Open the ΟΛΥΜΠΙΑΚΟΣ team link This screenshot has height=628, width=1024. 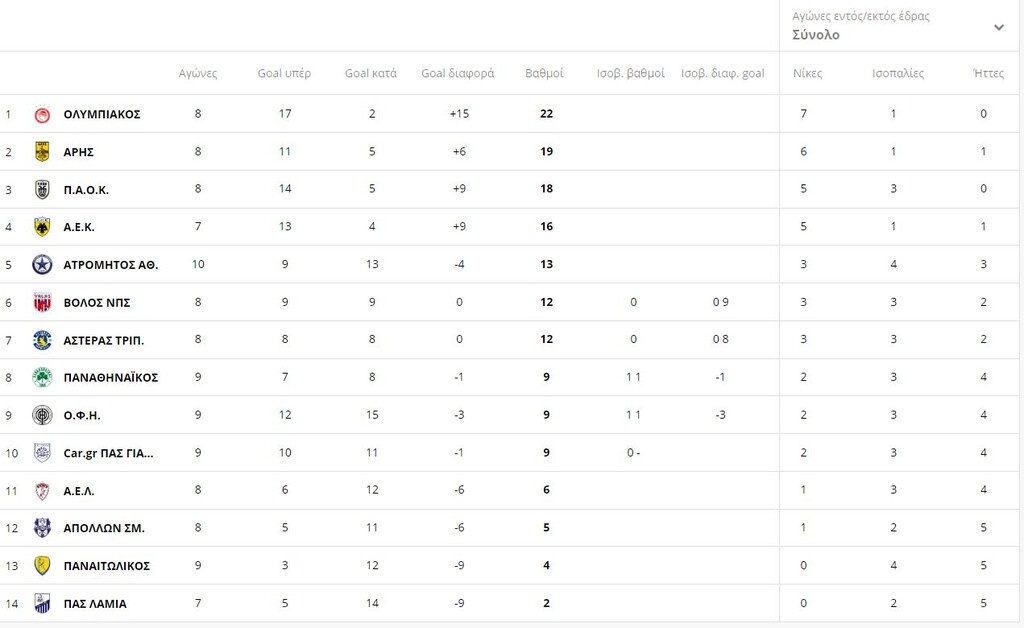point(102,114)
